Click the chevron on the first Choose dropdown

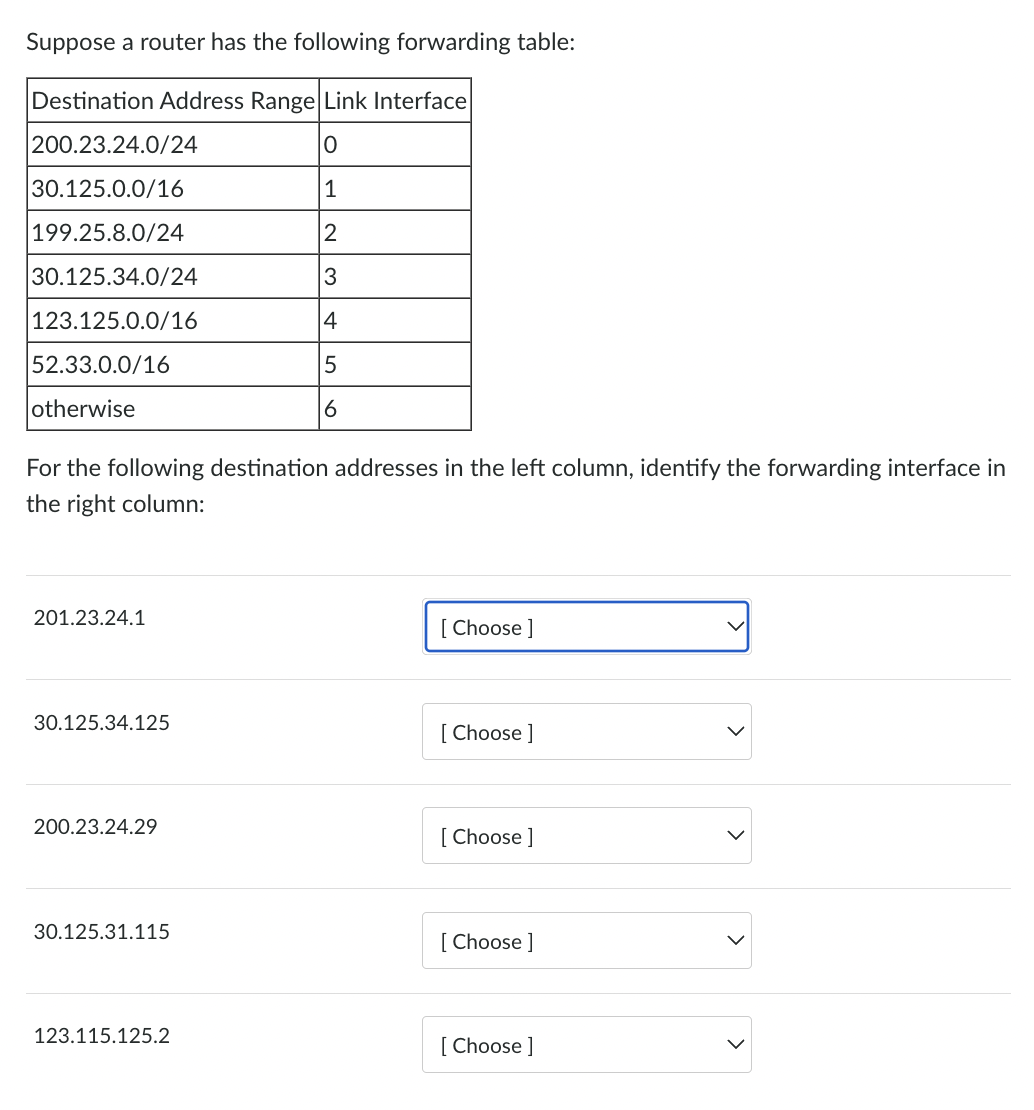click(734, 626)
